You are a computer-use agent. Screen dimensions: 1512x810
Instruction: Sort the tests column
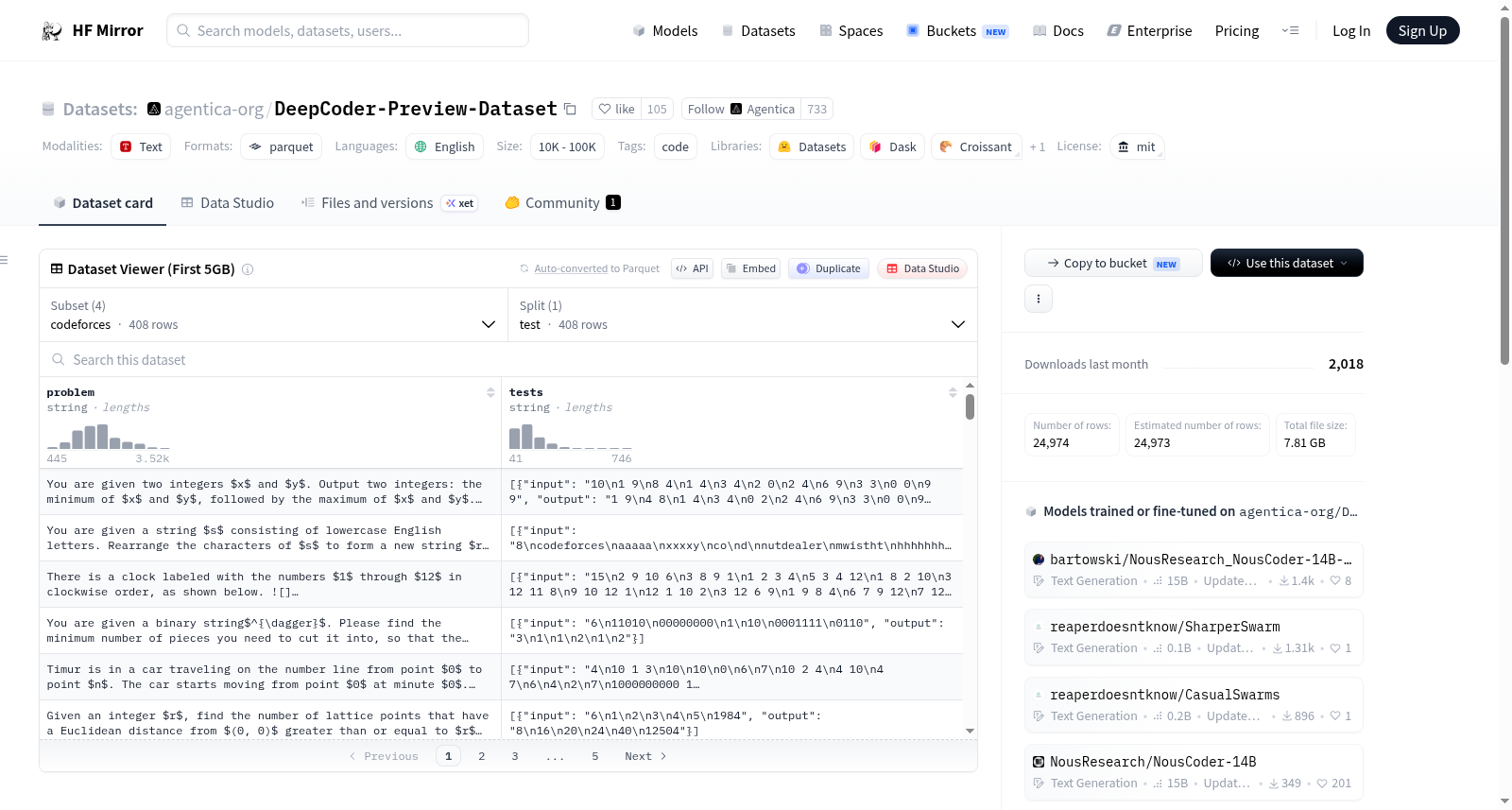coord(953,392)
